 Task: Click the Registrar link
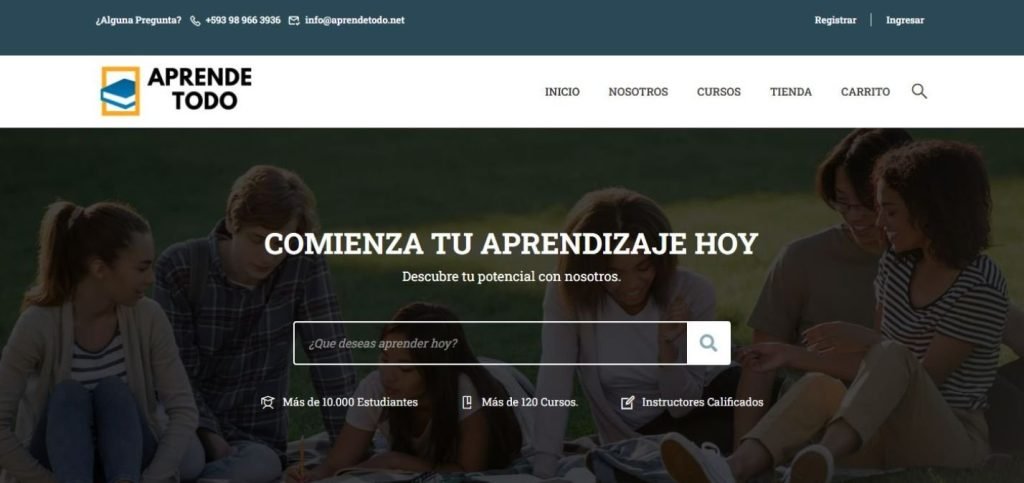point(835,20)
